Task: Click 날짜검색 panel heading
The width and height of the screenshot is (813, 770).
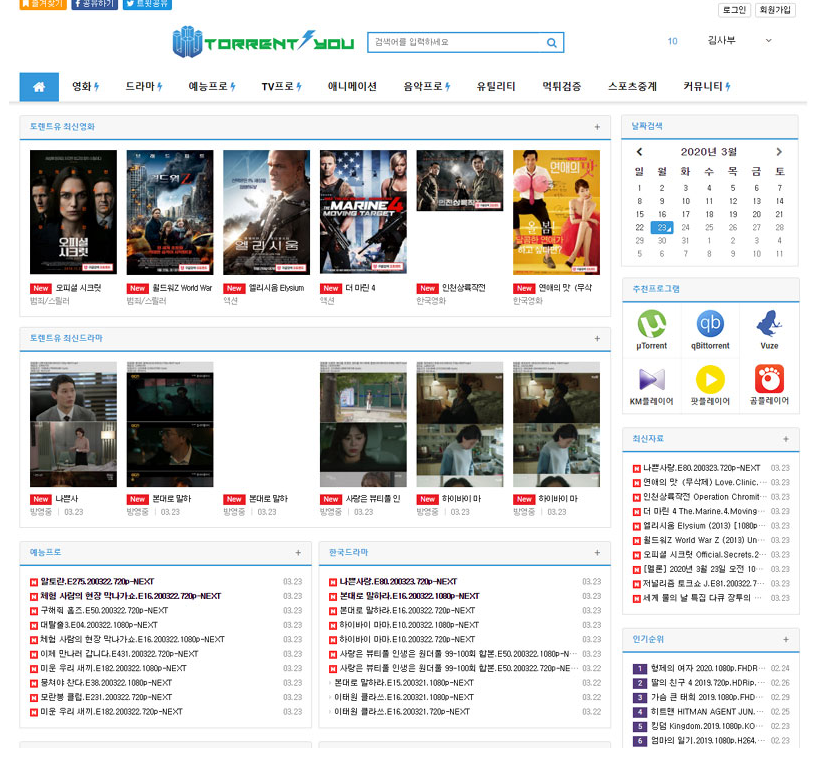Action: coord(647,126)
